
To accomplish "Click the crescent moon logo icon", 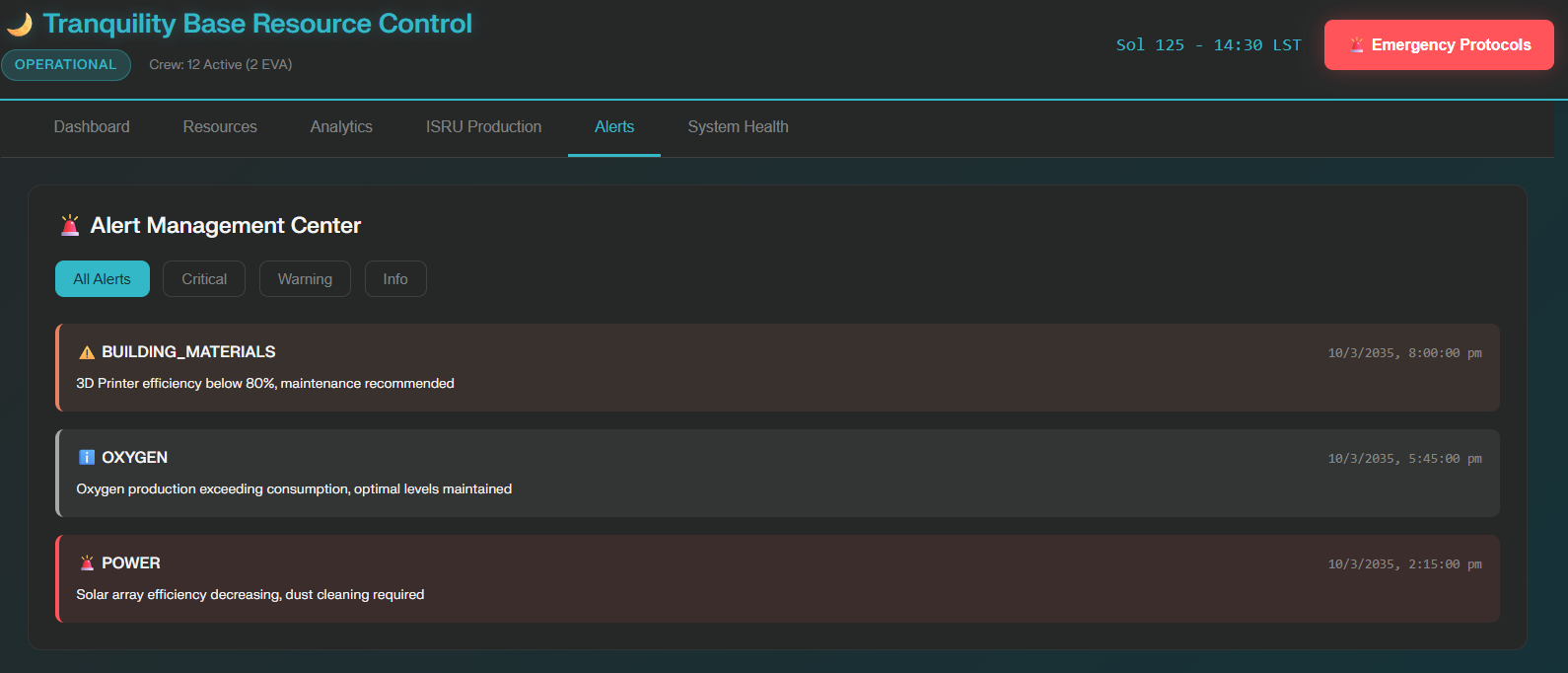I will click(x=20, y=24).
